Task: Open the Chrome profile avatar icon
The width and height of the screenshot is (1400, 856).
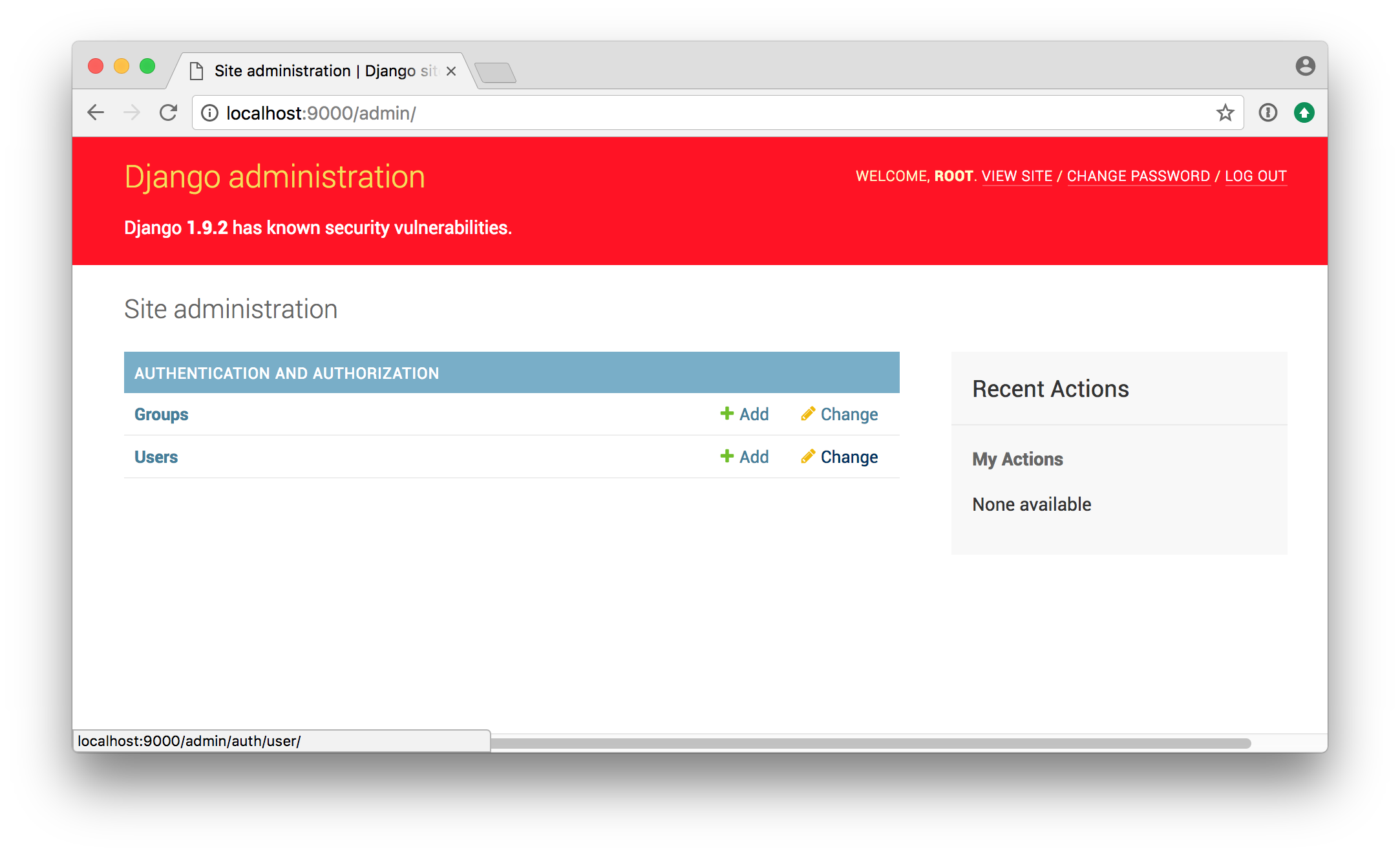Action: [x=1305, y=66]
